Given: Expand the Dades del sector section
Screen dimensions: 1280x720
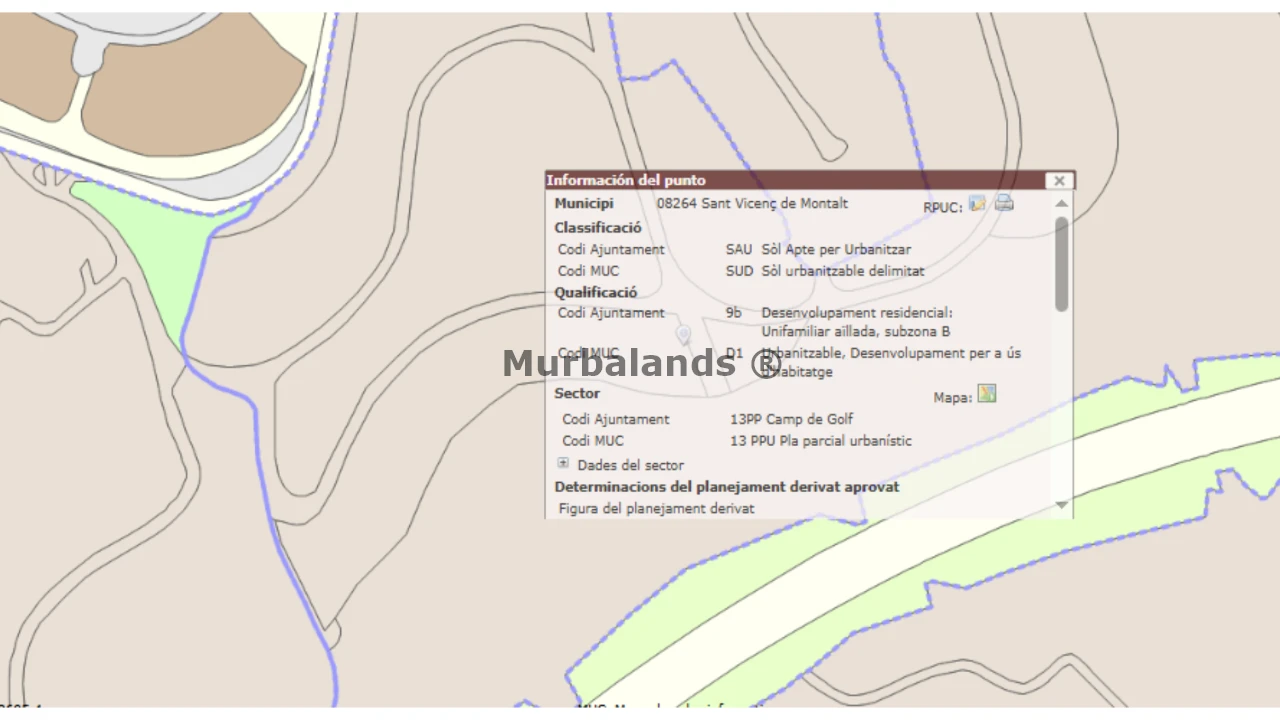Looking at the screenshot, I should coord(563,463).
